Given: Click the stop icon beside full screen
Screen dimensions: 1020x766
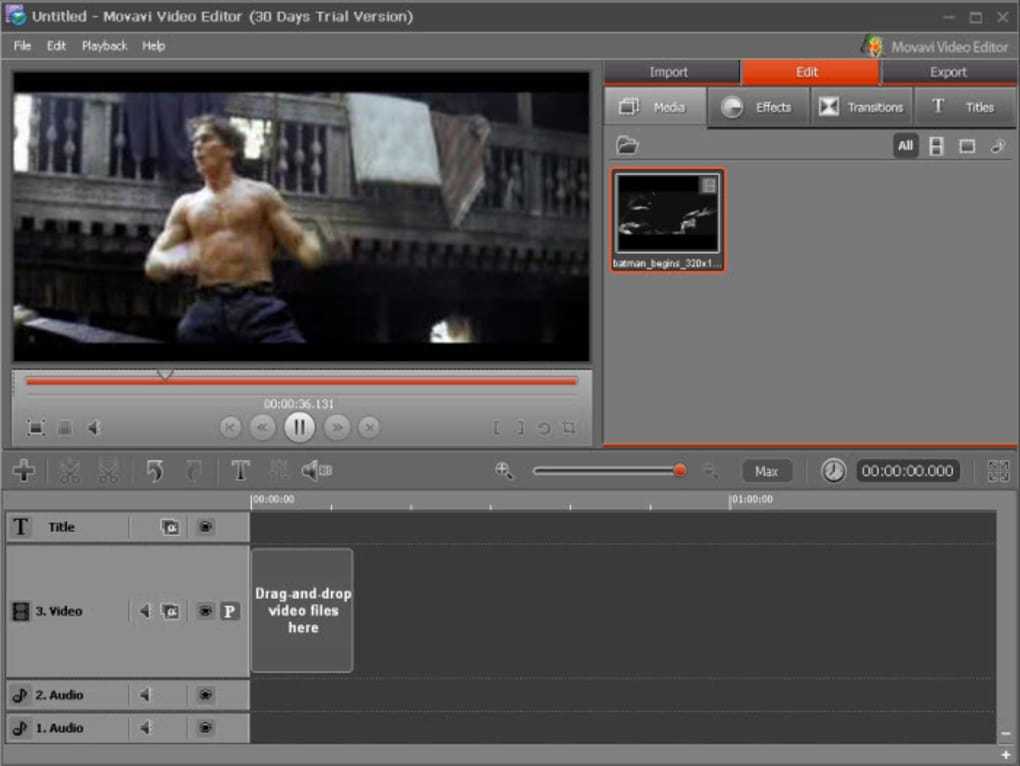Looking at the screenshot, I should coord(65,428).
